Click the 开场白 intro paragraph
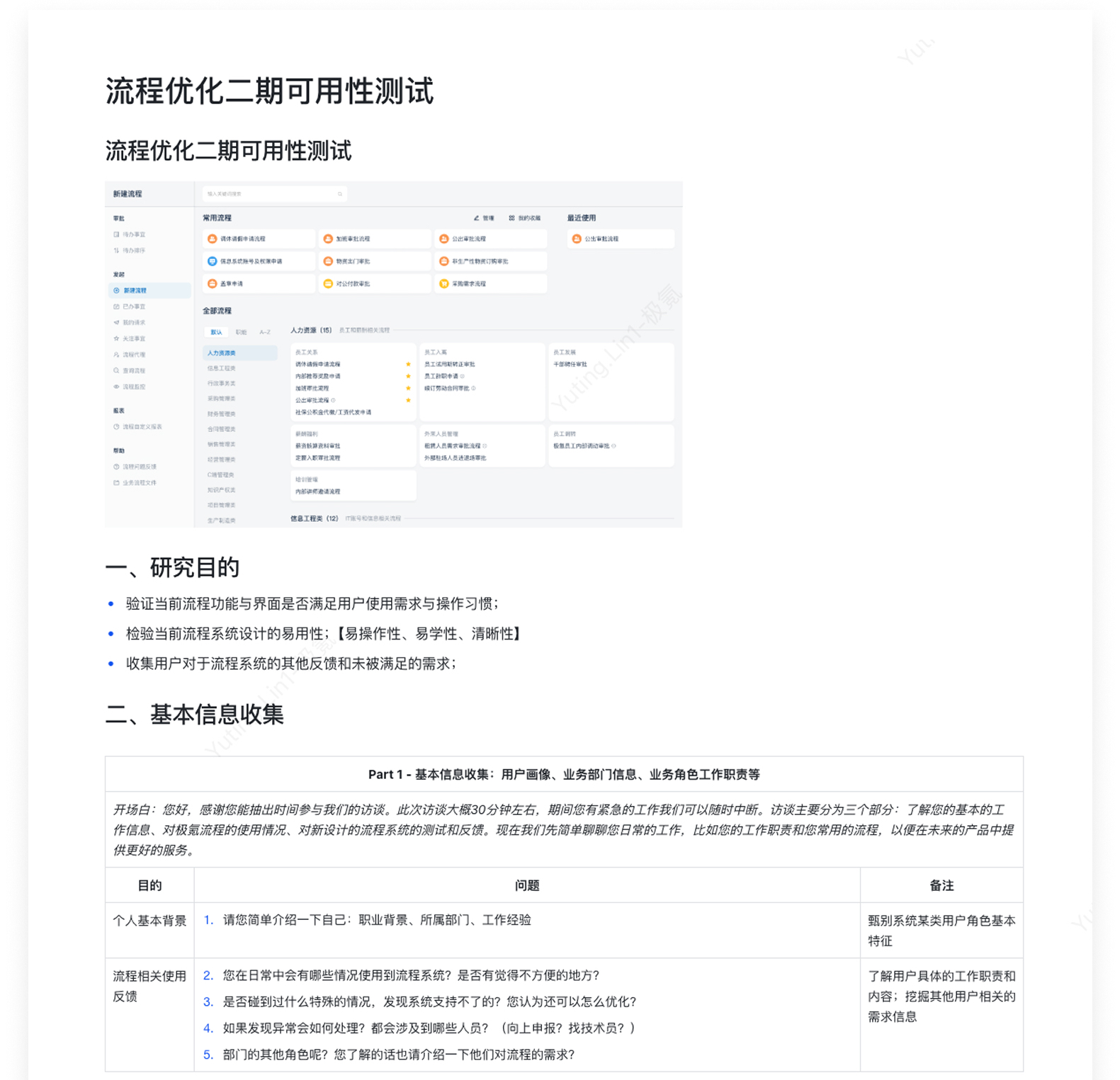The width and height of the screenshot is (1120, 1080). (564, 829)
